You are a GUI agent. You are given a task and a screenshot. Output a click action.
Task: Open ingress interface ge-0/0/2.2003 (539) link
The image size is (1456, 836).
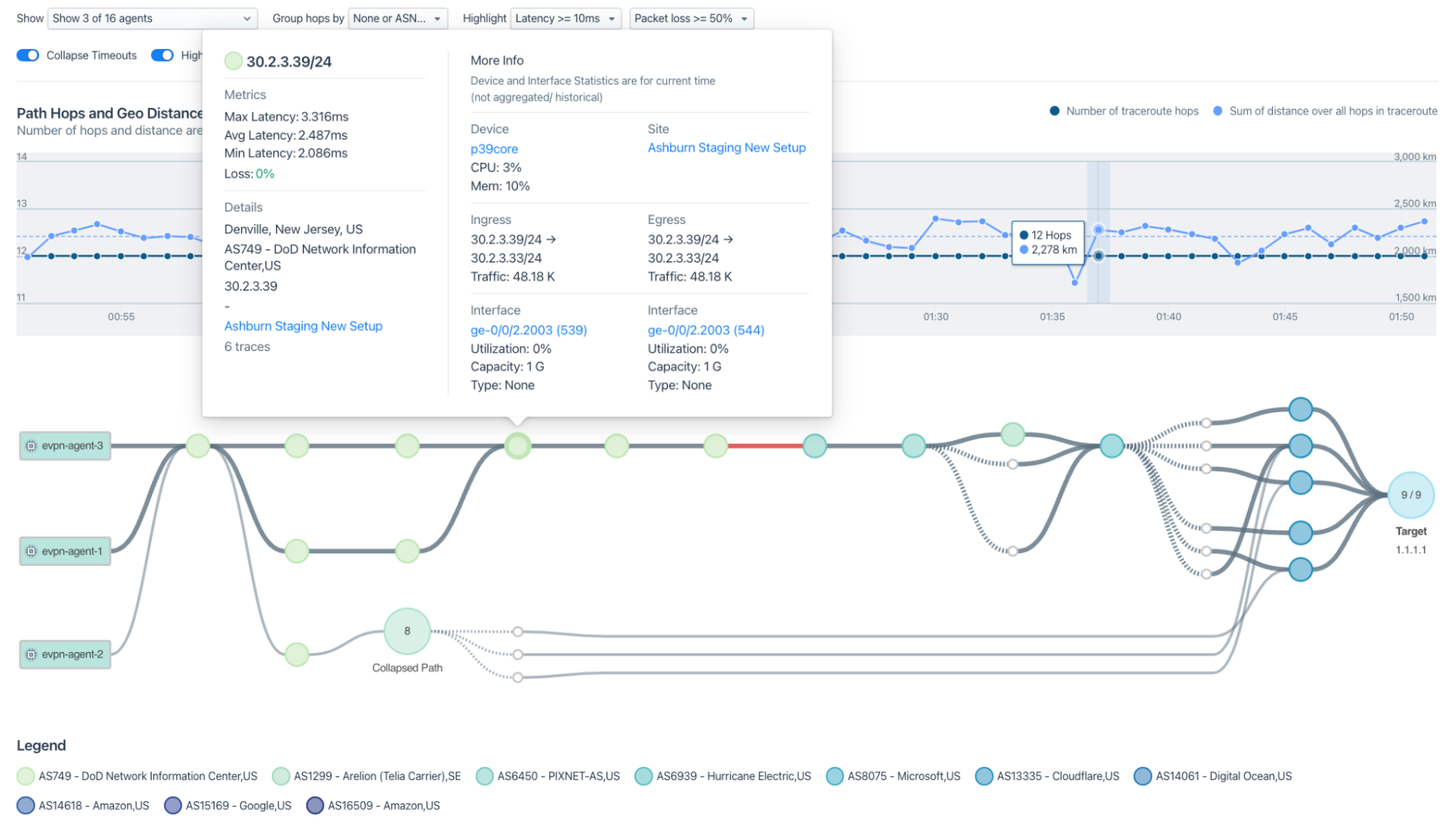(528, 329)
